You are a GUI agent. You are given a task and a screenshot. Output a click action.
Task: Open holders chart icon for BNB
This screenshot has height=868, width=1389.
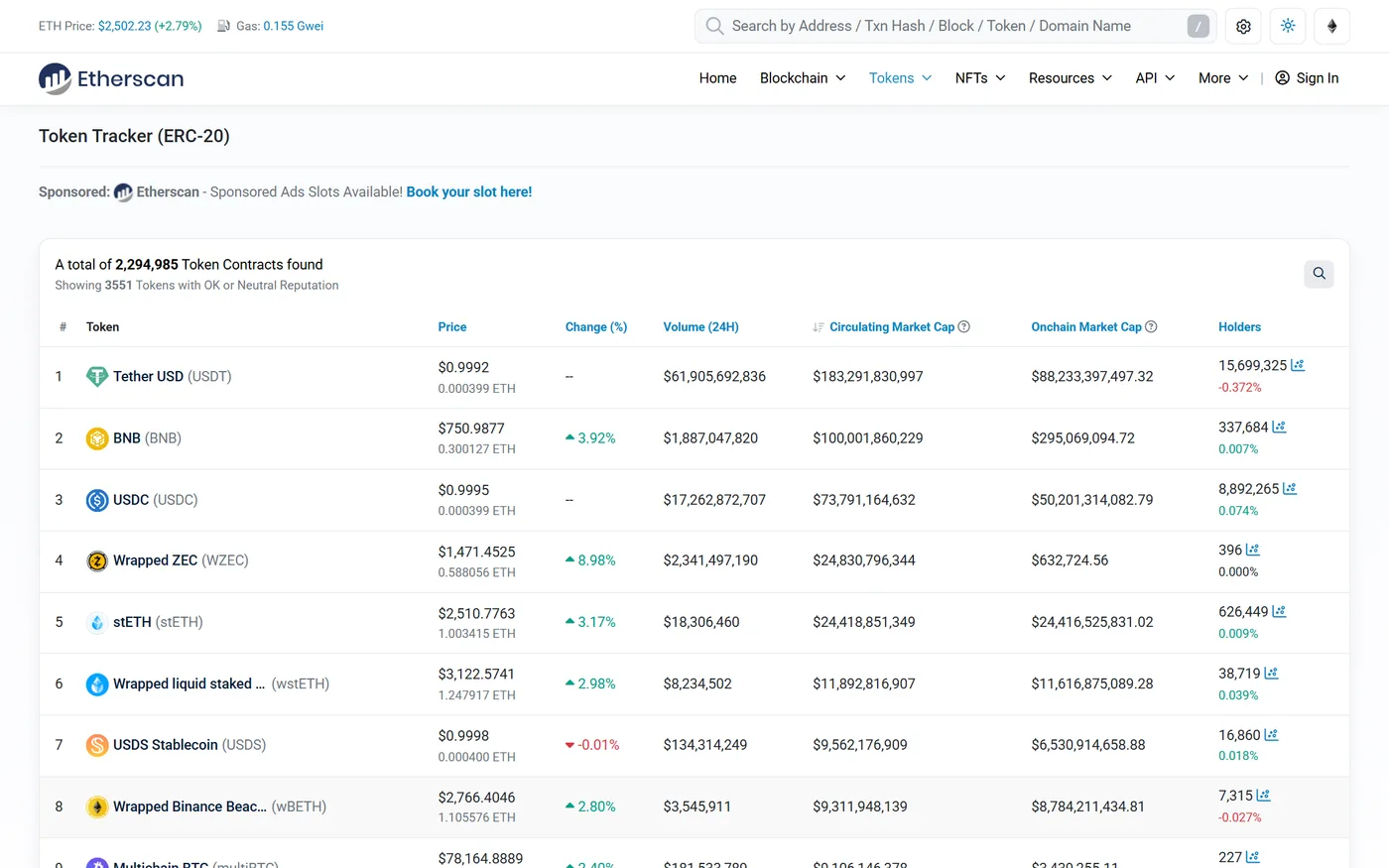coord(1279,427)
